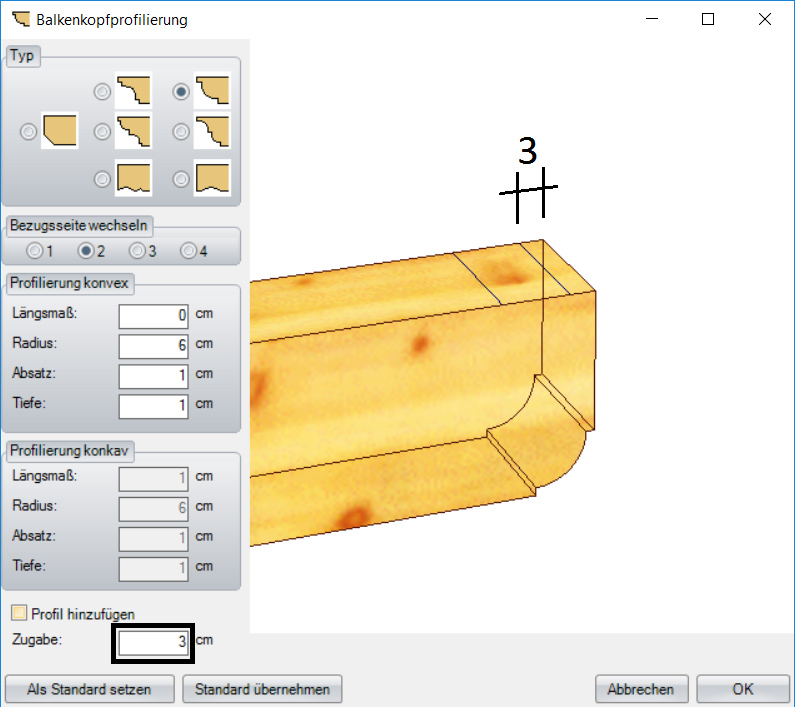796x707 pixels.
Task: Click the chamfered corner profile type icon
Action: click(59, 130)
